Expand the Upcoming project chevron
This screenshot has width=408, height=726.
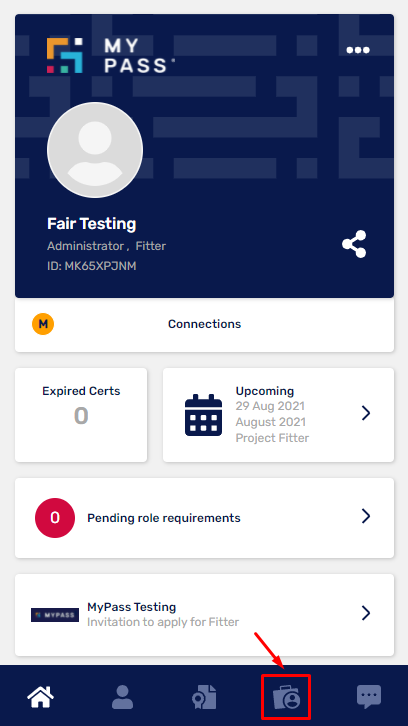(x=366, y=413)
